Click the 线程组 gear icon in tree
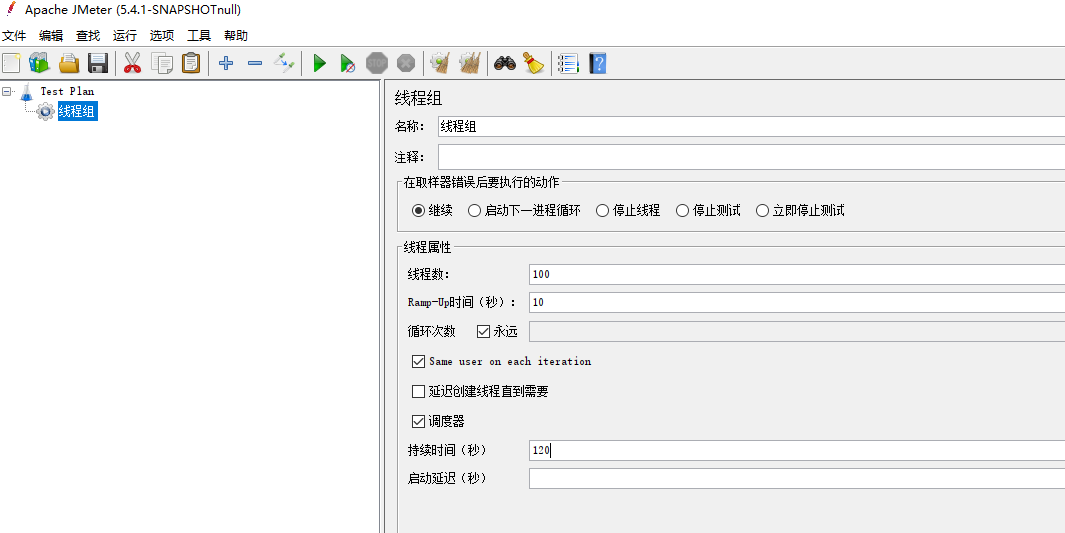Image resolution: width=1065 pixels, height=533 pixels. pos(46,111)
